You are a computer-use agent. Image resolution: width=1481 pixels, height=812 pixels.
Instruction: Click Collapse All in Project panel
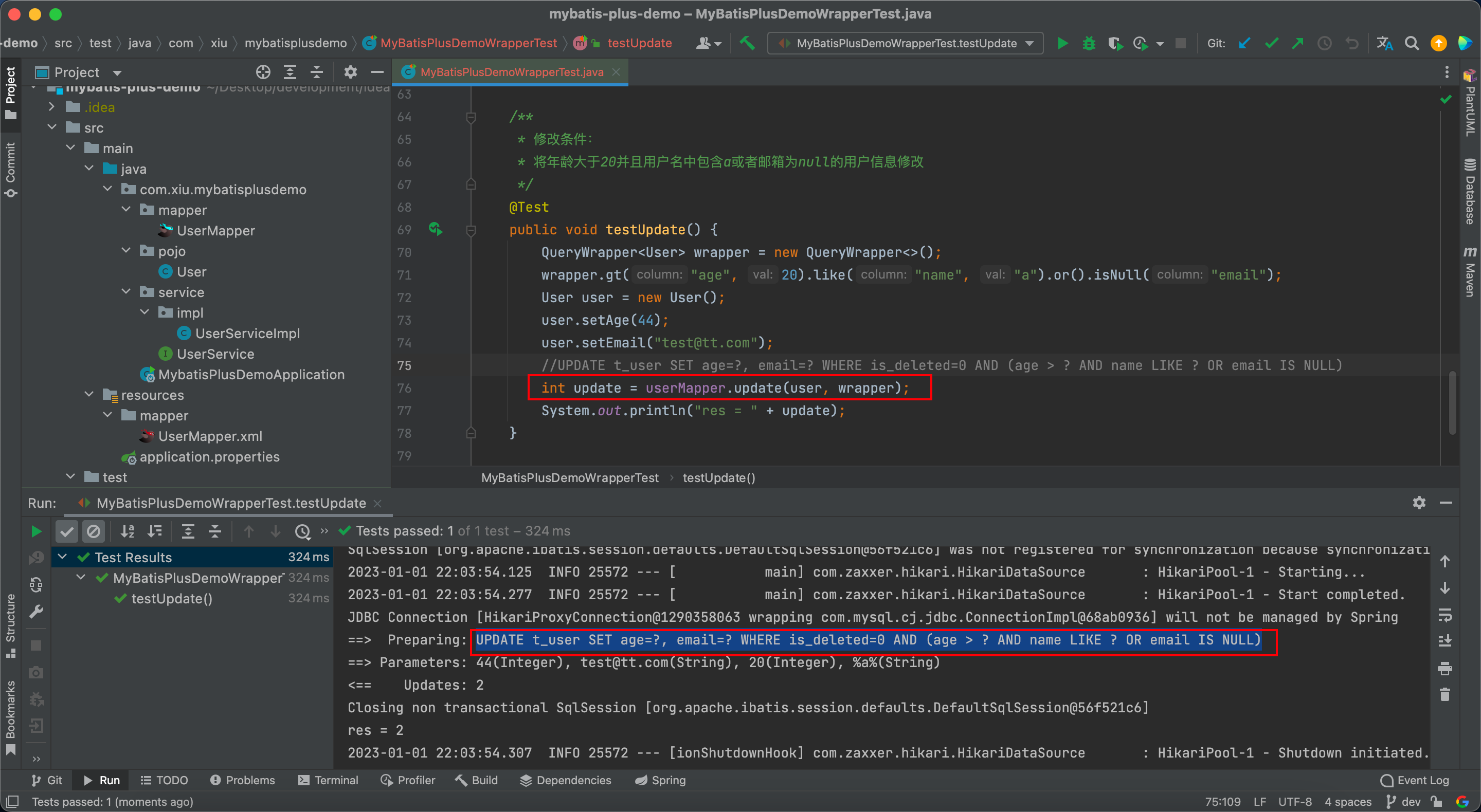(x=317, y=72)
